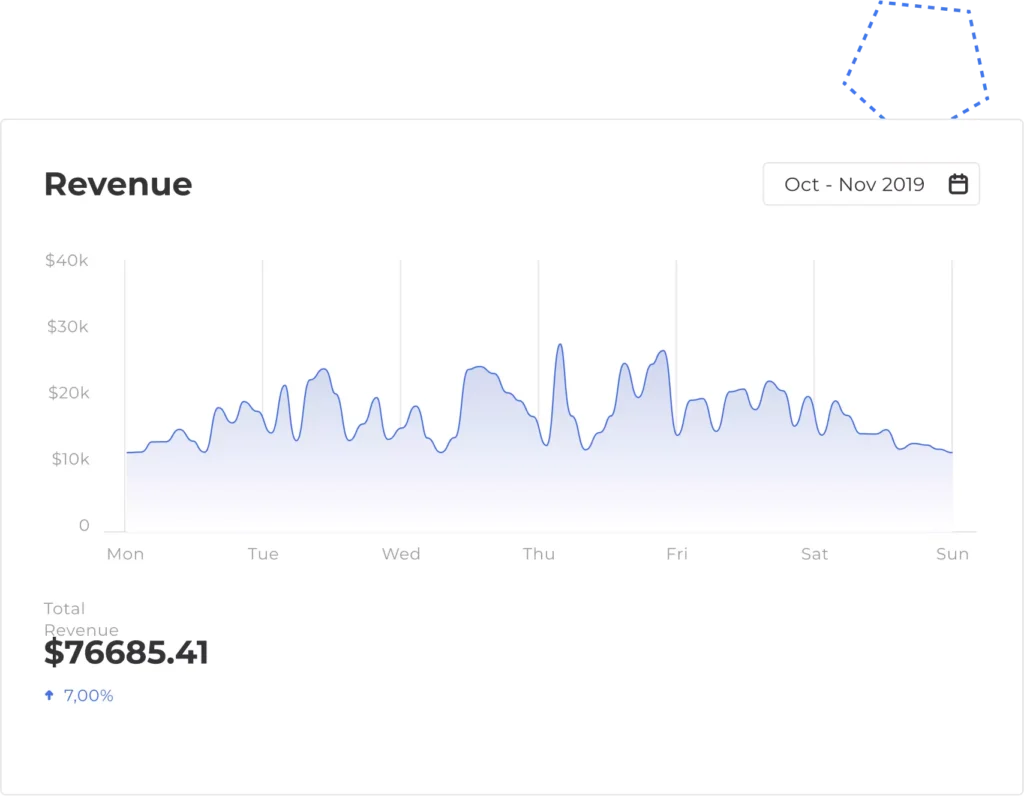Viewport: 1024px width, 797px height.
Task: Click the Total Revenue caption text
Action: click(x=80, y=618)
